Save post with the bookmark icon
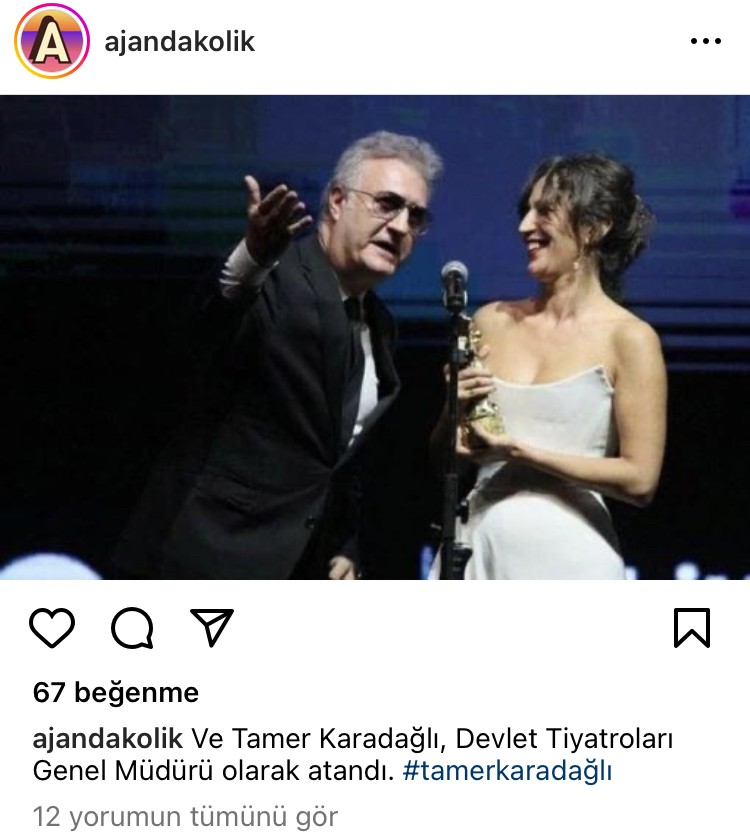Image resolution: width=750 pixels, height=839 pixels. (x=692, y=628)
